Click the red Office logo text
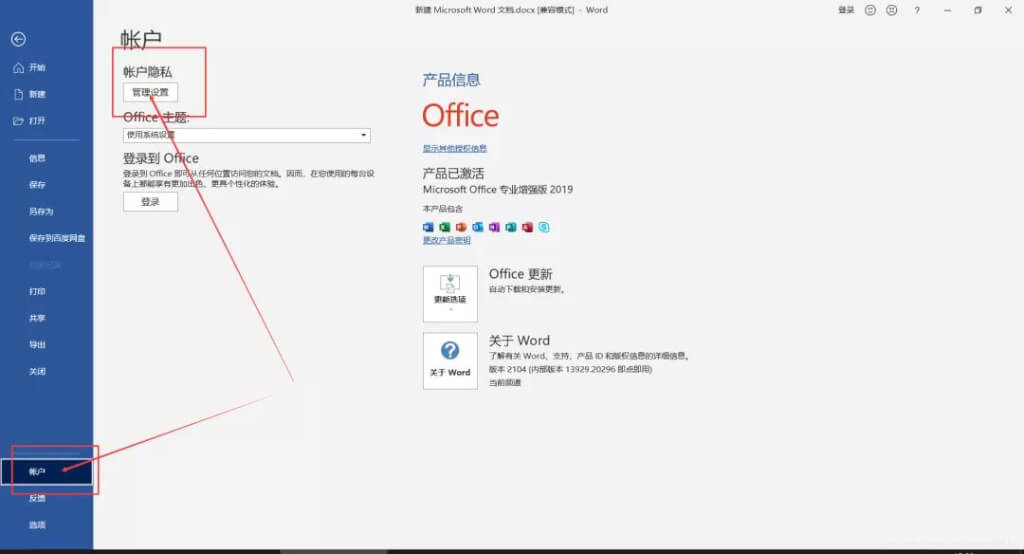Image resolution: width=1024 pixels, height=554 pixels. (460, 116)
